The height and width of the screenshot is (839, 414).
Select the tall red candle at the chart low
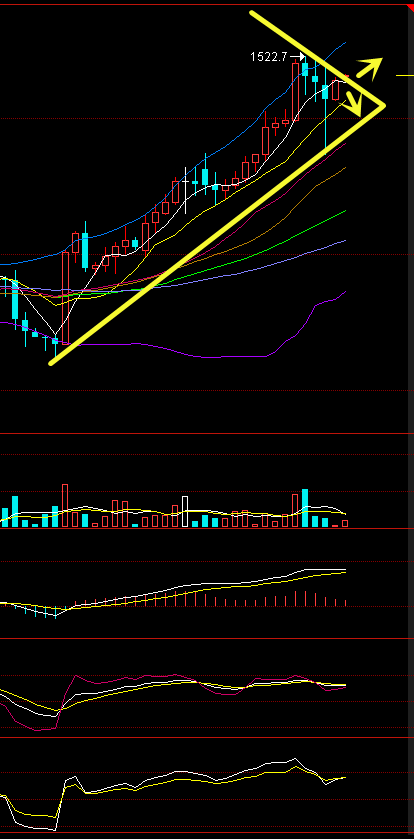coord(65,297)
